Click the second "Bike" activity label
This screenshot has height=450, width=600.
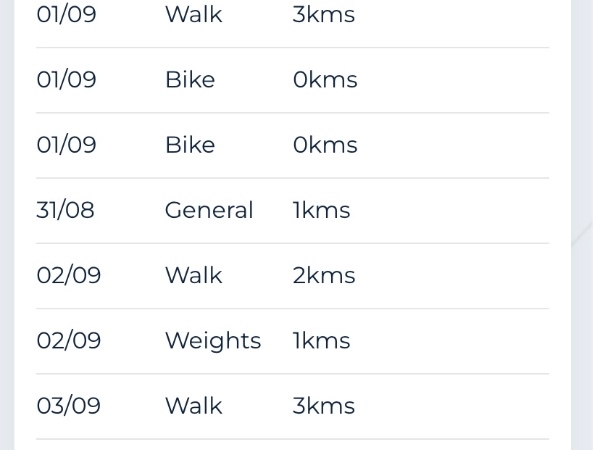tap(190, 146)
